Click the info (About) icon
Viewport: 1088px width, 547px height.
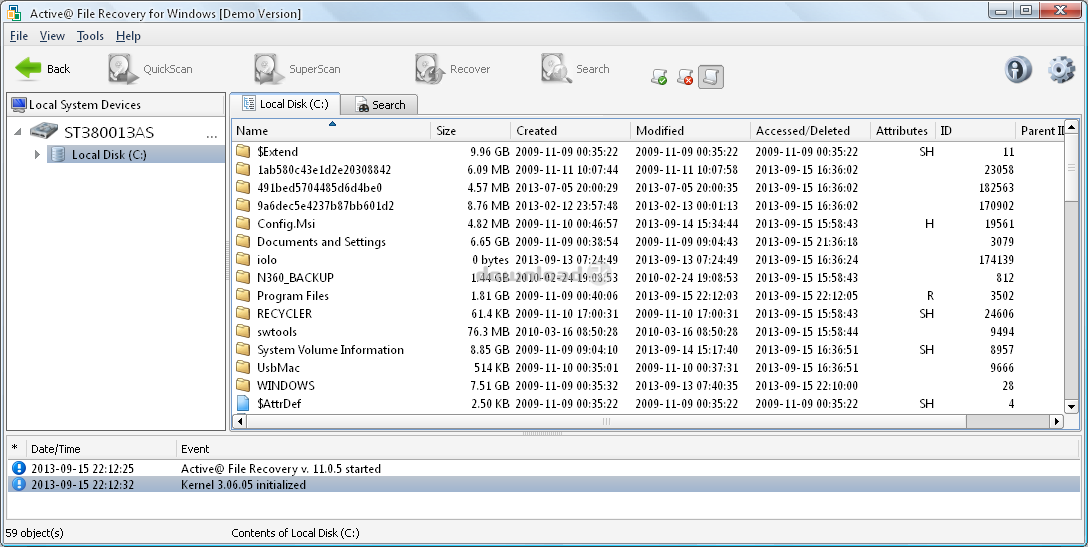pos(1018,69)
